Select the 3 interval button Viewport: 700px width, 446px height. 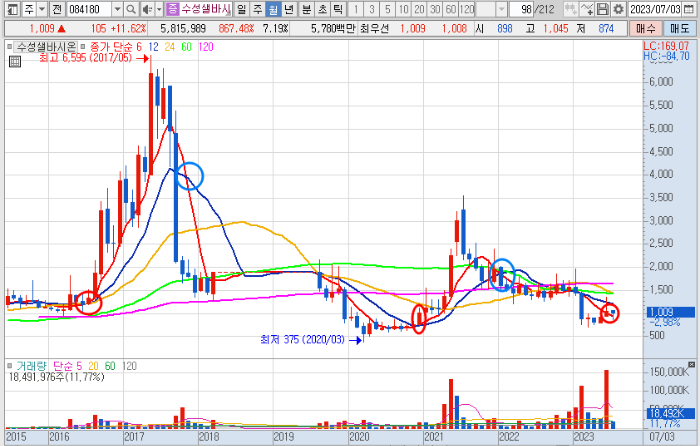[x=371, y=9]
